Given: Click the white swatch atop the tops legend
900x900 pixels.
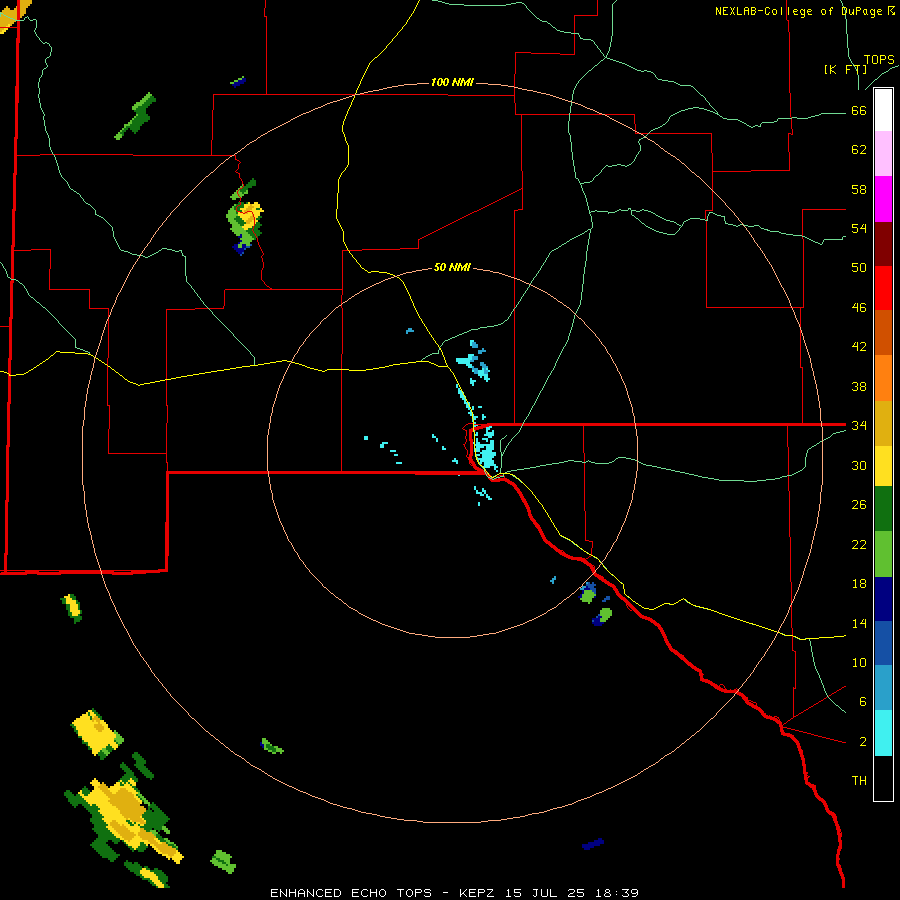Looking at the screenshot, I should pos(883,110).
